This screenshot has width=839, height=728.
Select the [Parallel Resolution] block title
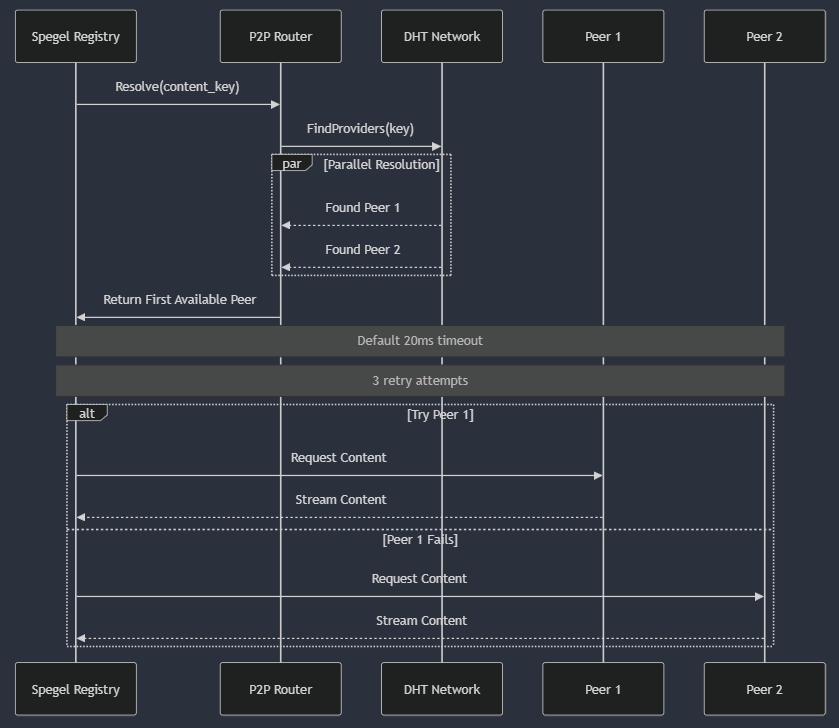[x=381, y=164]
